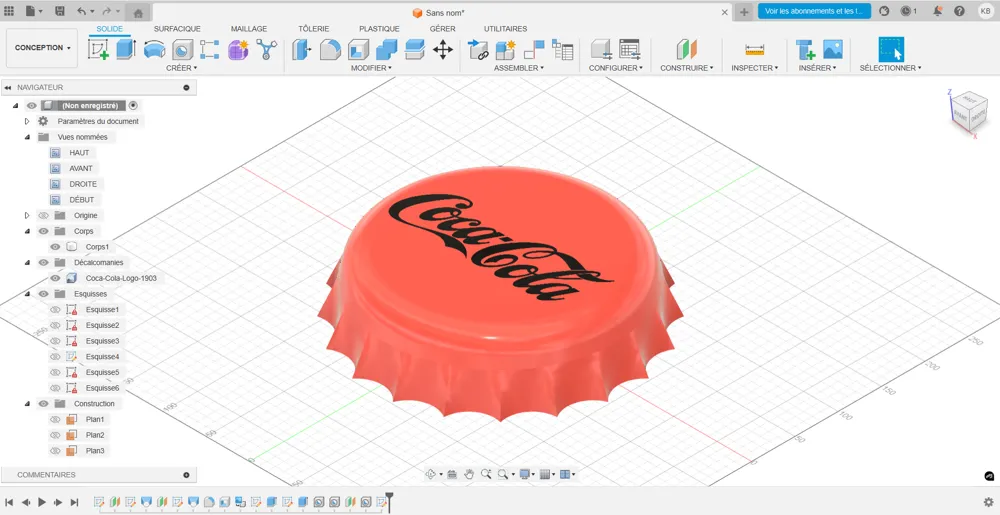Select the Combine tool
Image resolution: width=1000 pixels, height=515 pixels.
click(x=386, y=49)
